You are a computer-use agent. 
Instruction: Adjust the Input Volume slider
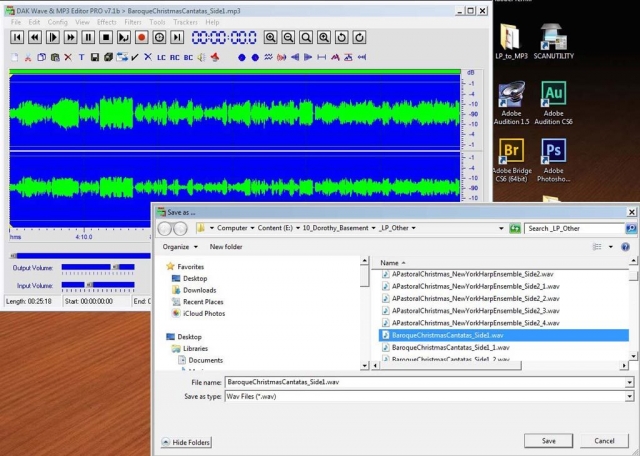[x=98, y=285]
